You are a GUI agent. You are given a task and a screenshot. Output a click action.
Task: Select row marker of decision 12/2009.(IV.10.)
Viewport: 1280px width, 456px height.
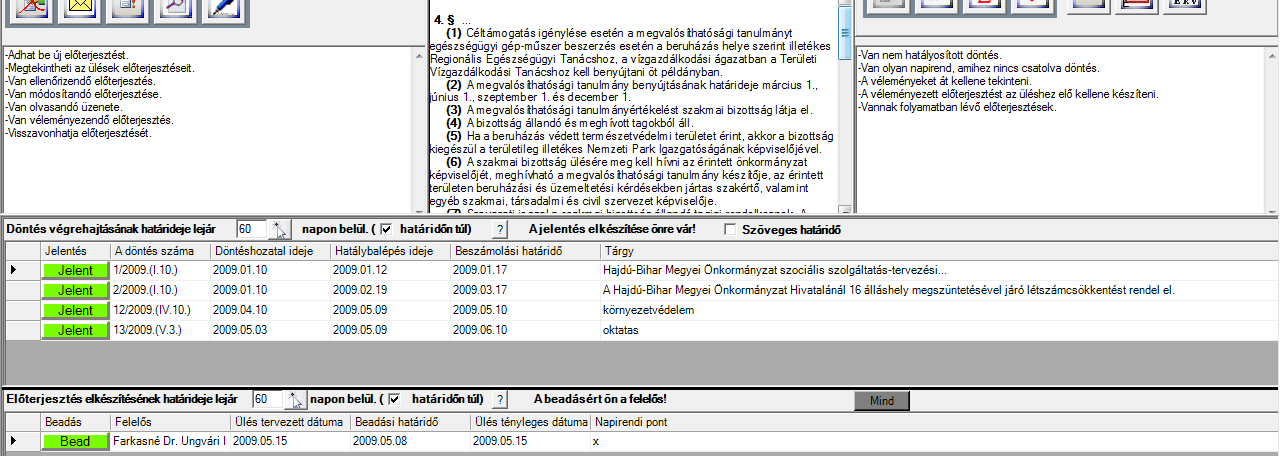tap(20, 310)
